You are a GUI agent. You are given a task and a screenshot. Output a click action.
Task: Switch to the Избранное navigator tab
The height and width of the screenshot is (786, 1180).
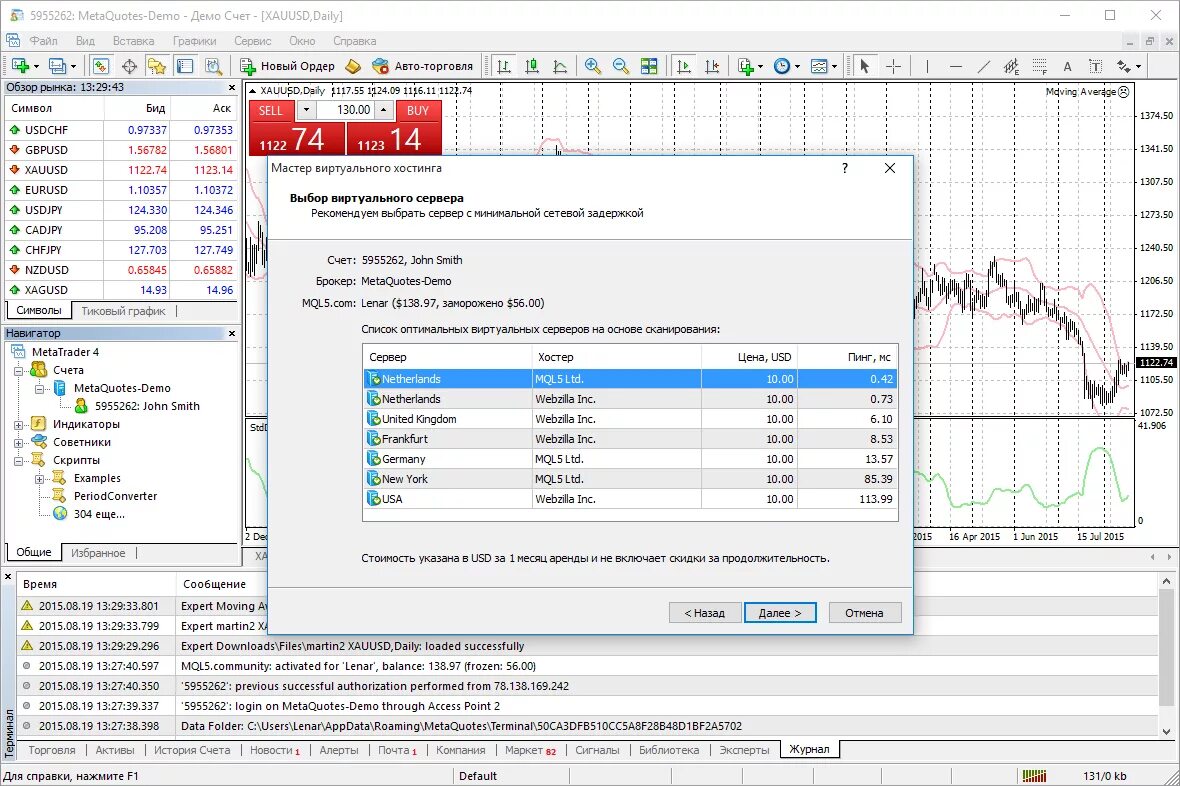pyautogui.click(x=98, y=553)
